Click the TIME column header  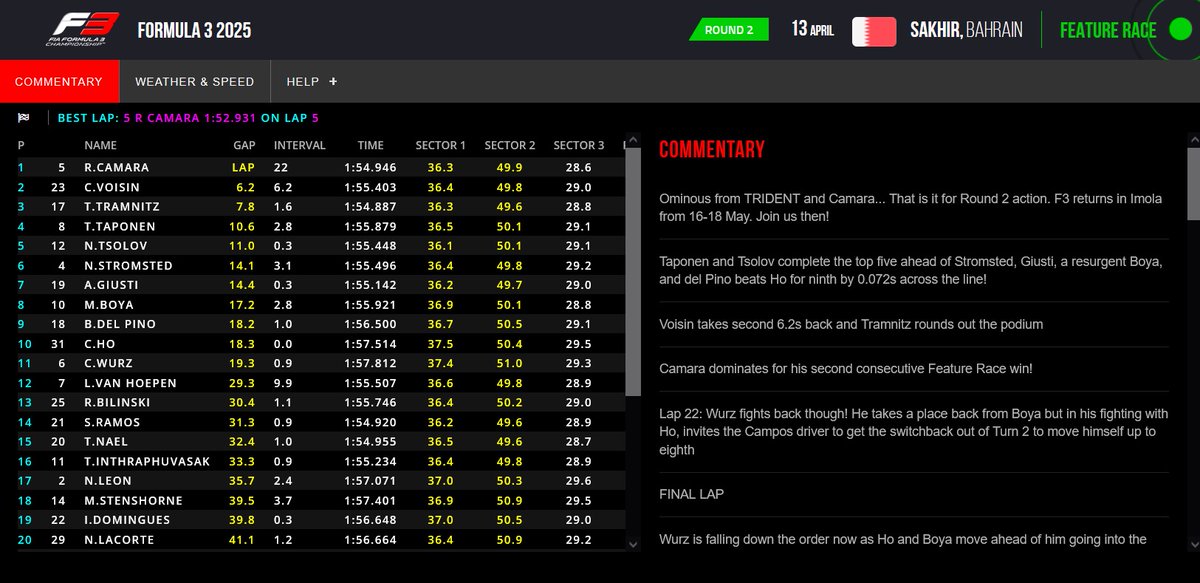coord(370,145)
